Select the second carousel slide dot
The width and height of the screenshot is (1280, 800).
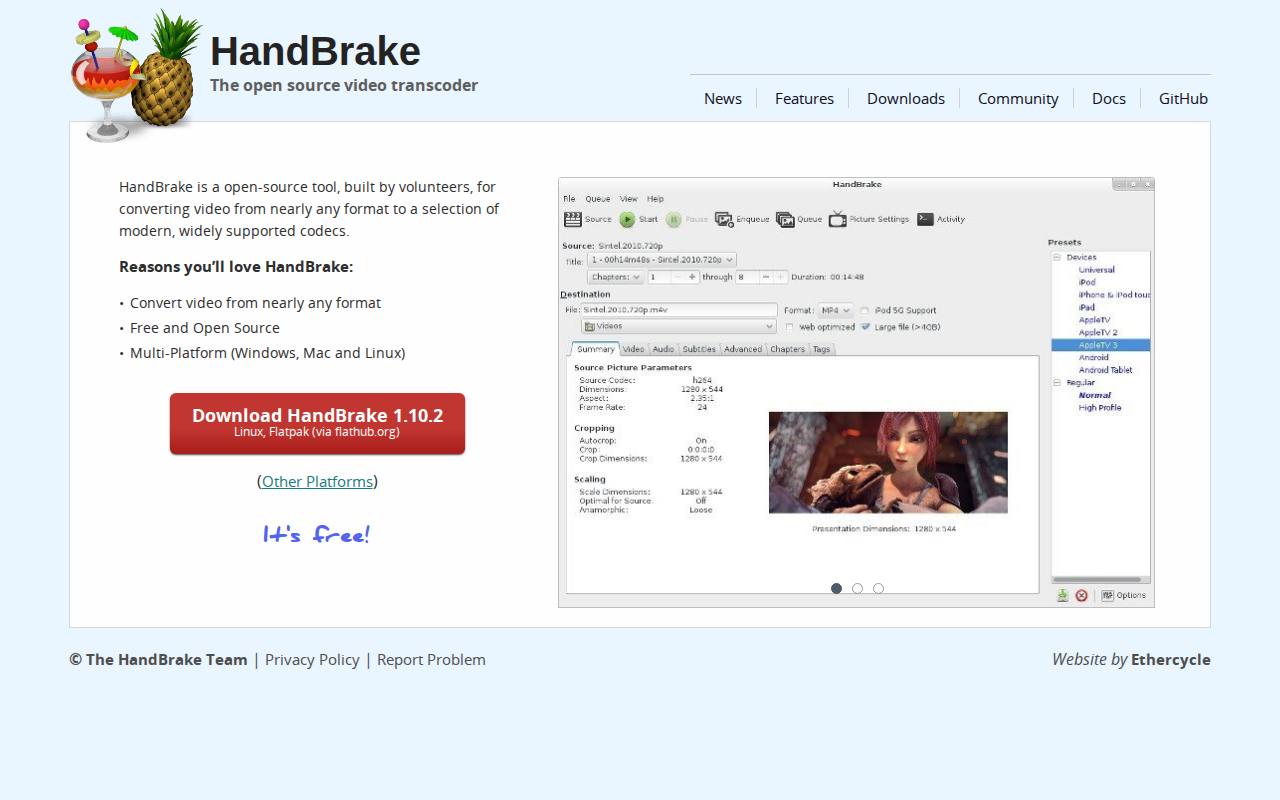pyautogui.click(x=857, y=588)
